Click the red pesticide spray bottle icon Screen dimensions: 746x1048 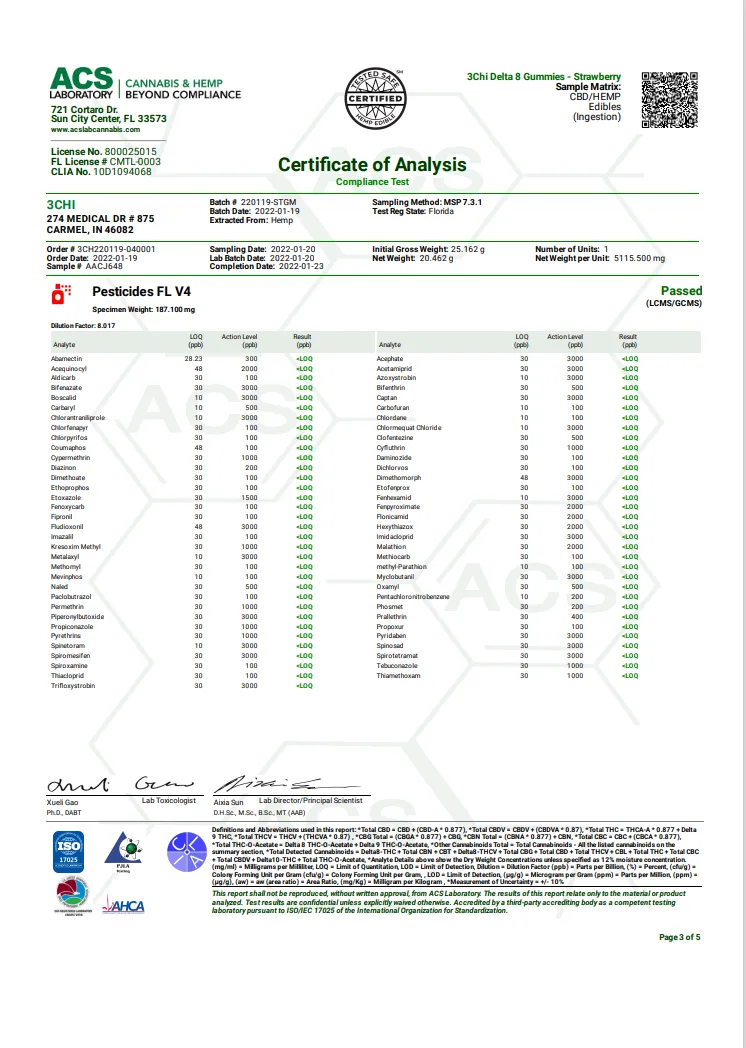coord(60,293)
